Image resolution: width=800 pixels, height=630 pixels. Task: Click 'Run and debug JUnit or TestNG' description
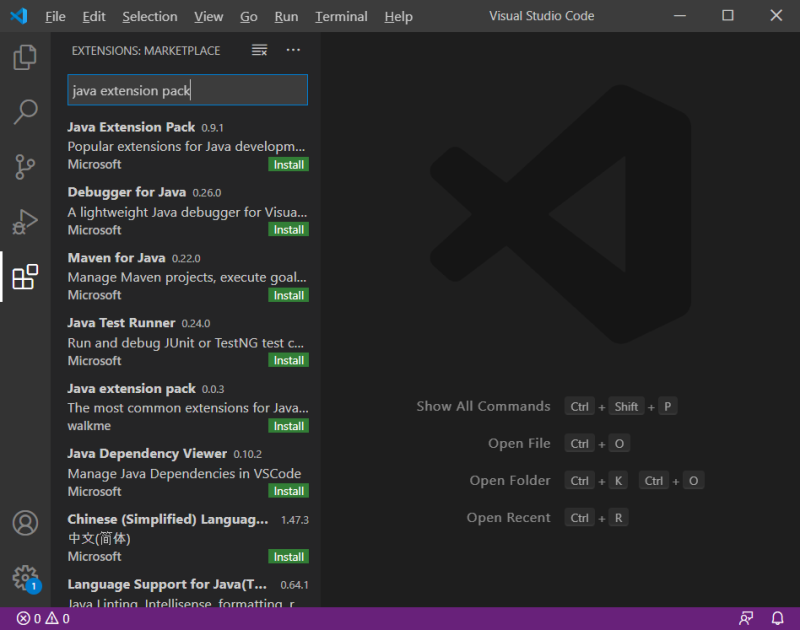click(x=186, y=343)
